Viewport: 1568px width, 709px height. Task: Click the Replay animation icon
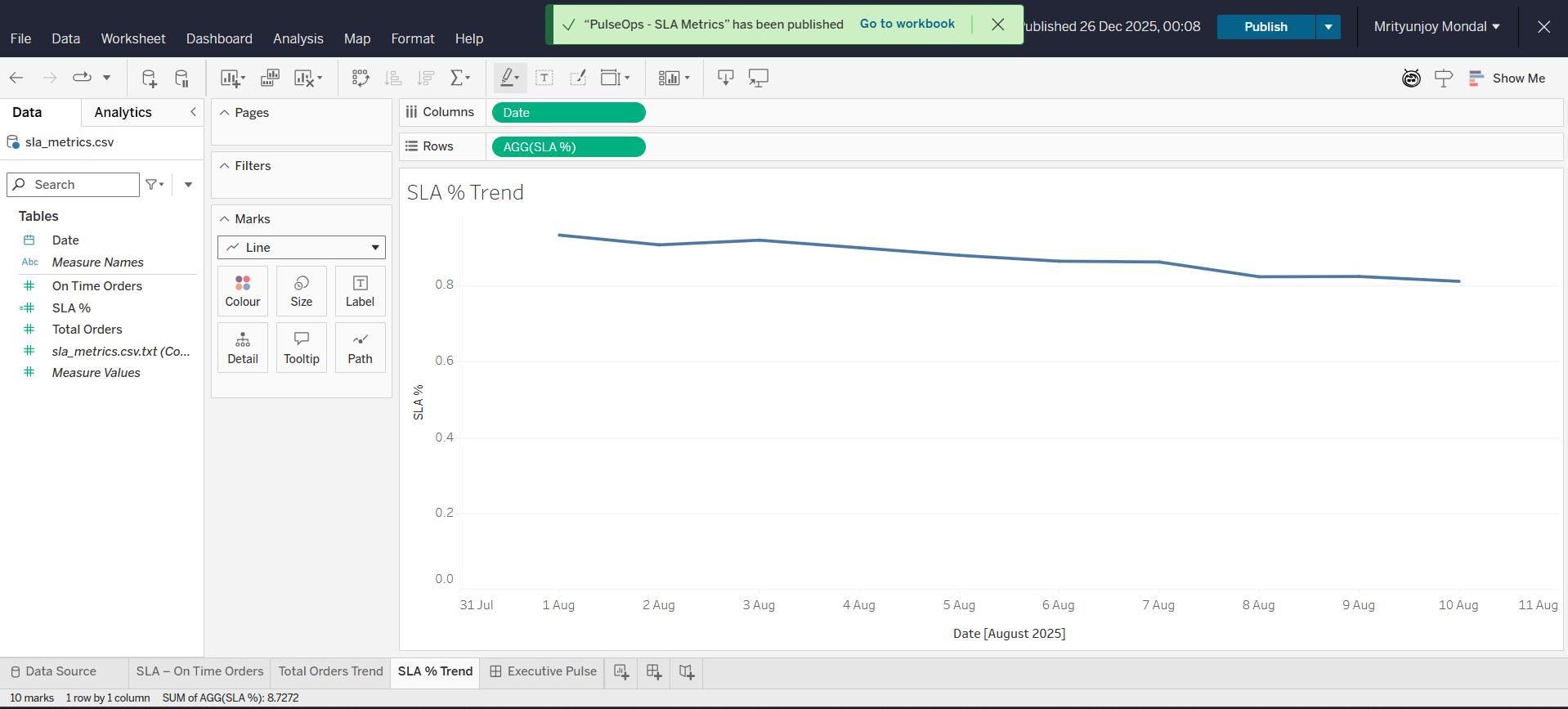tap(82, 78)
